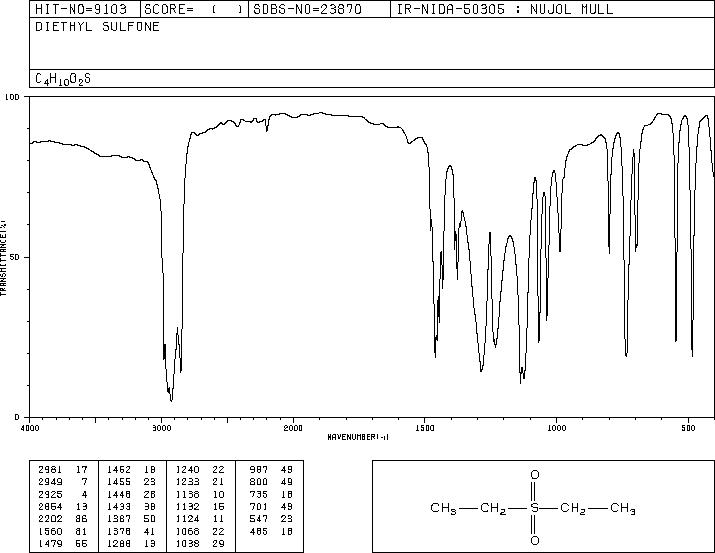This screenshot has width=715, height=553.
Task: Click the 500 wavenumber axis label
Action: [x=688, y=428]
